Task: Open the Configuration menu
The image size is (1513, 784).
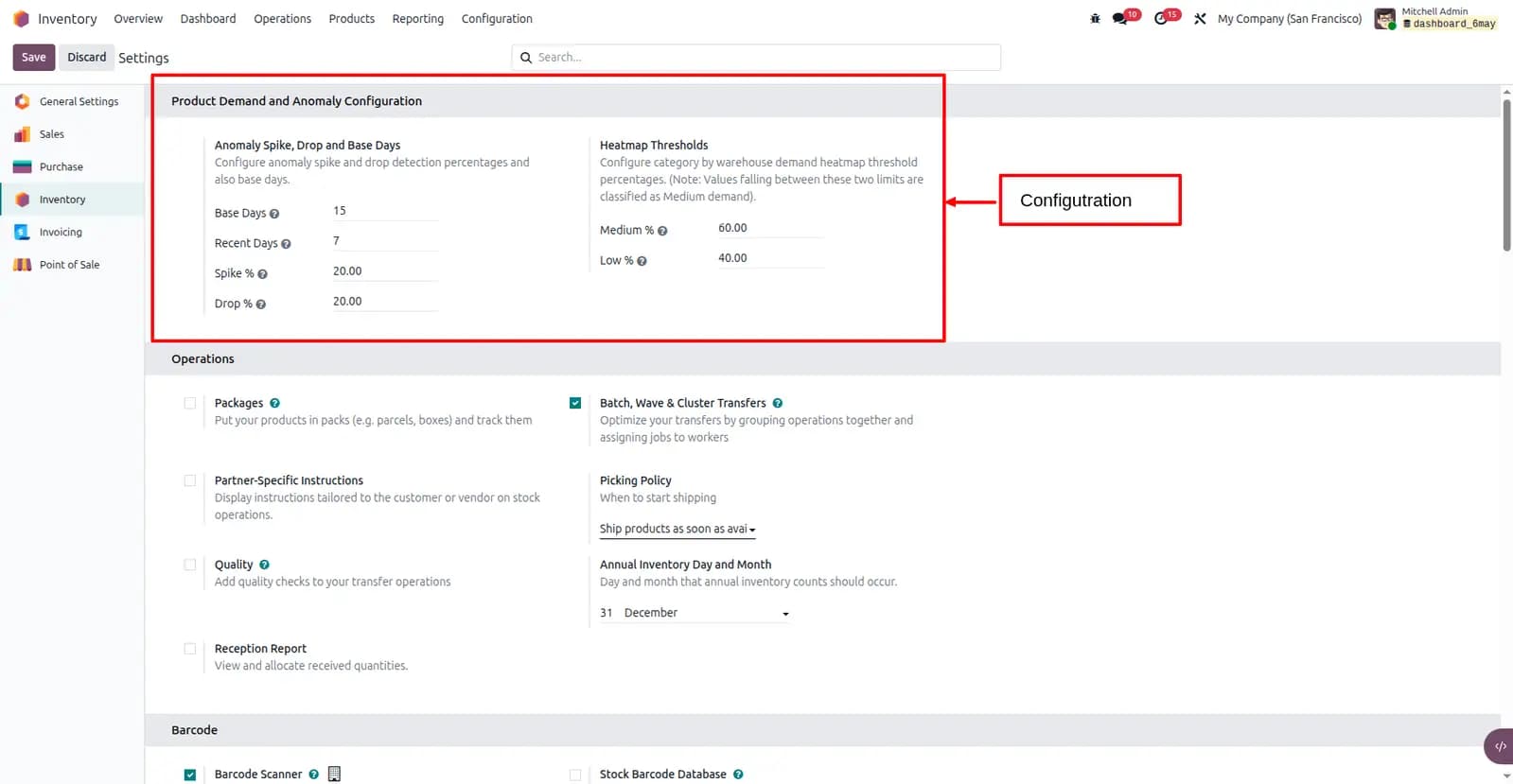Action: pyautogui.click(x=497, y=19)
